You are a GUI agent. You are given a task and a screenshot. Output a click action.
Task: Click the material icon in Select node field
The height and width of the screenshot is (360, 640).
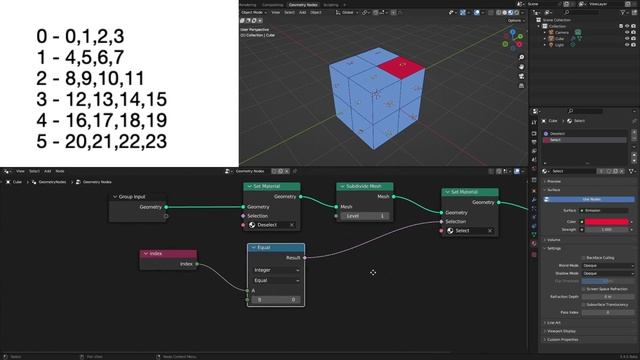pos(450,231)
